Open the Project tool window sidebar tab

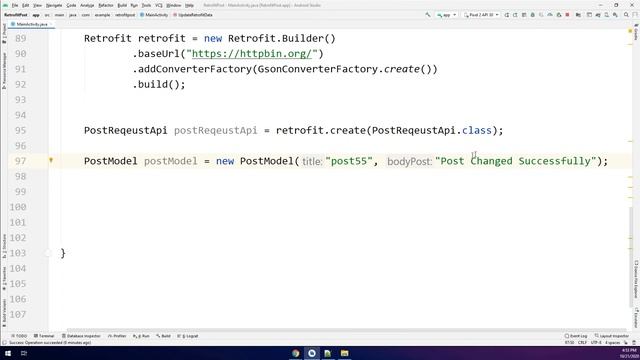(4, 33)
